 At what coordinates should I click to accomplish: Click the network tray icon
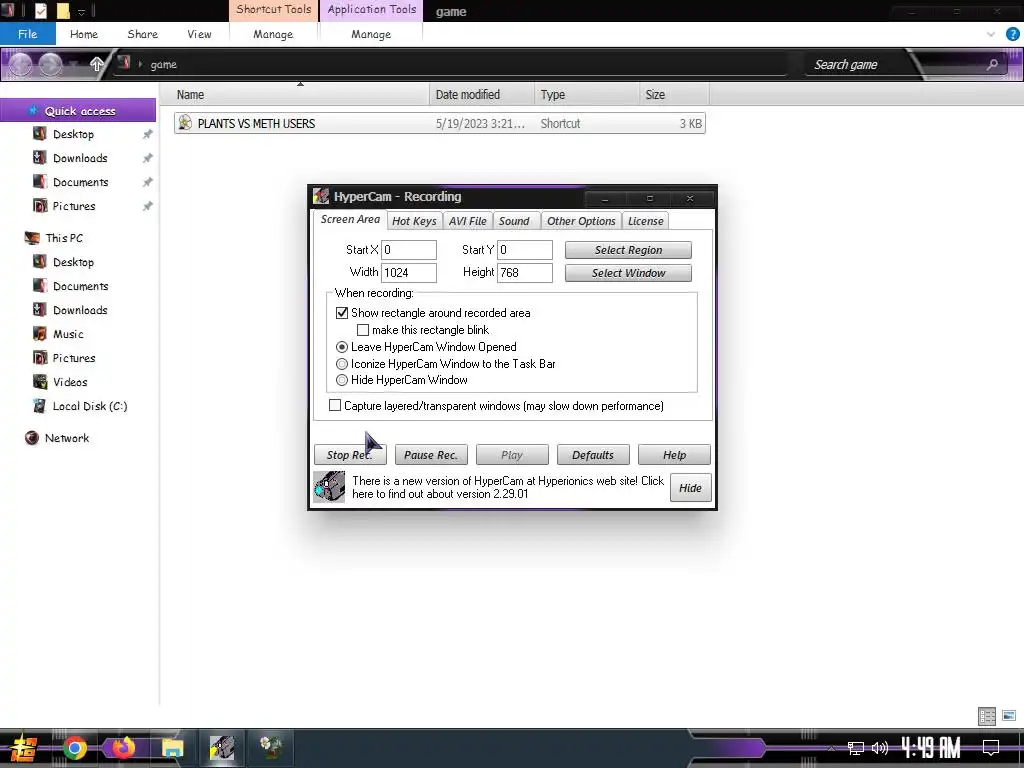click(856, 748)
